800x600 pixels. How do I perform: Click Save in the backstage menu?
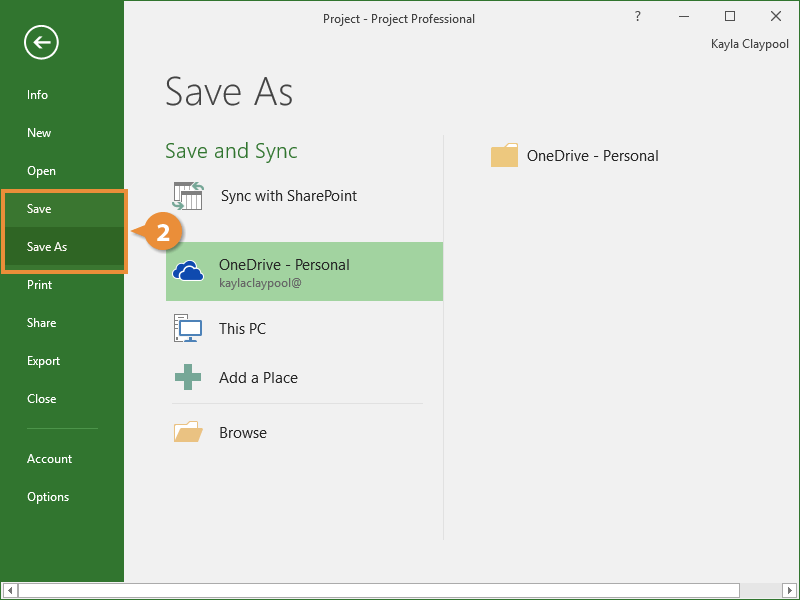39,209
